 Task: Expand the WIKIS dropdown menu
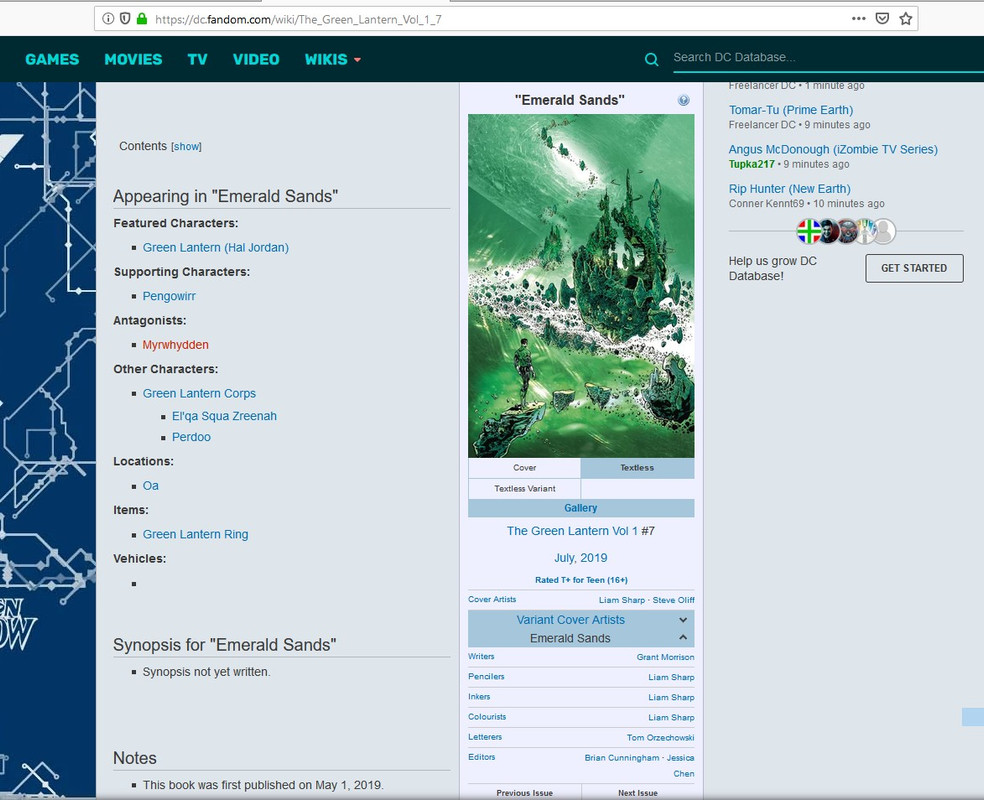333,60
